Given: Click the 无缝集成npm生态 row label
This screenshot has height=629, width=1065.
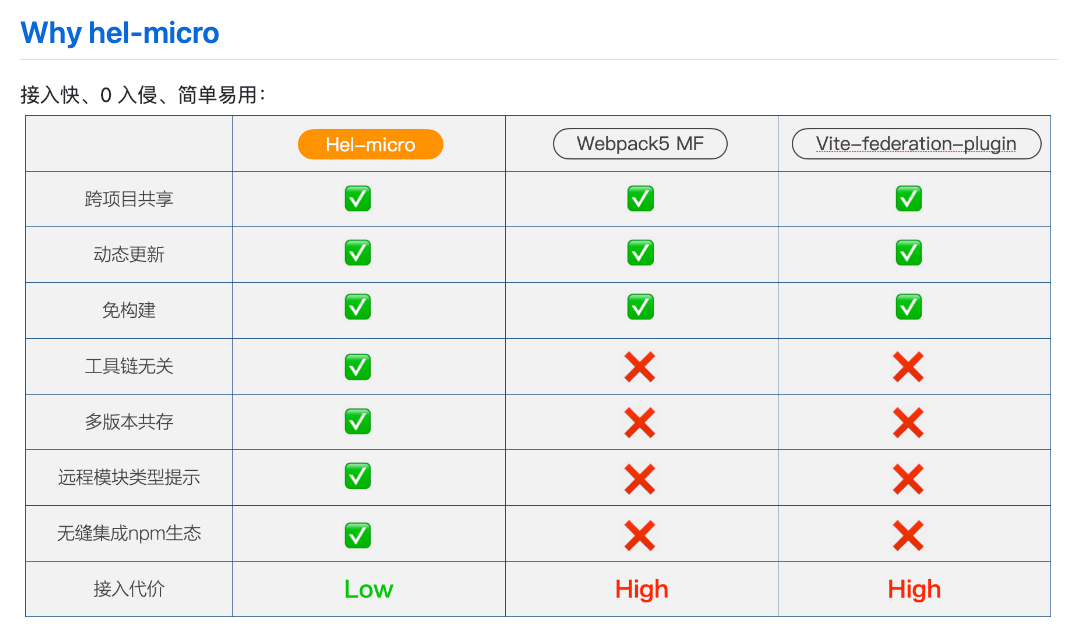Looking at the screenshot, I should pyautogui.click(x=129, y=533).
